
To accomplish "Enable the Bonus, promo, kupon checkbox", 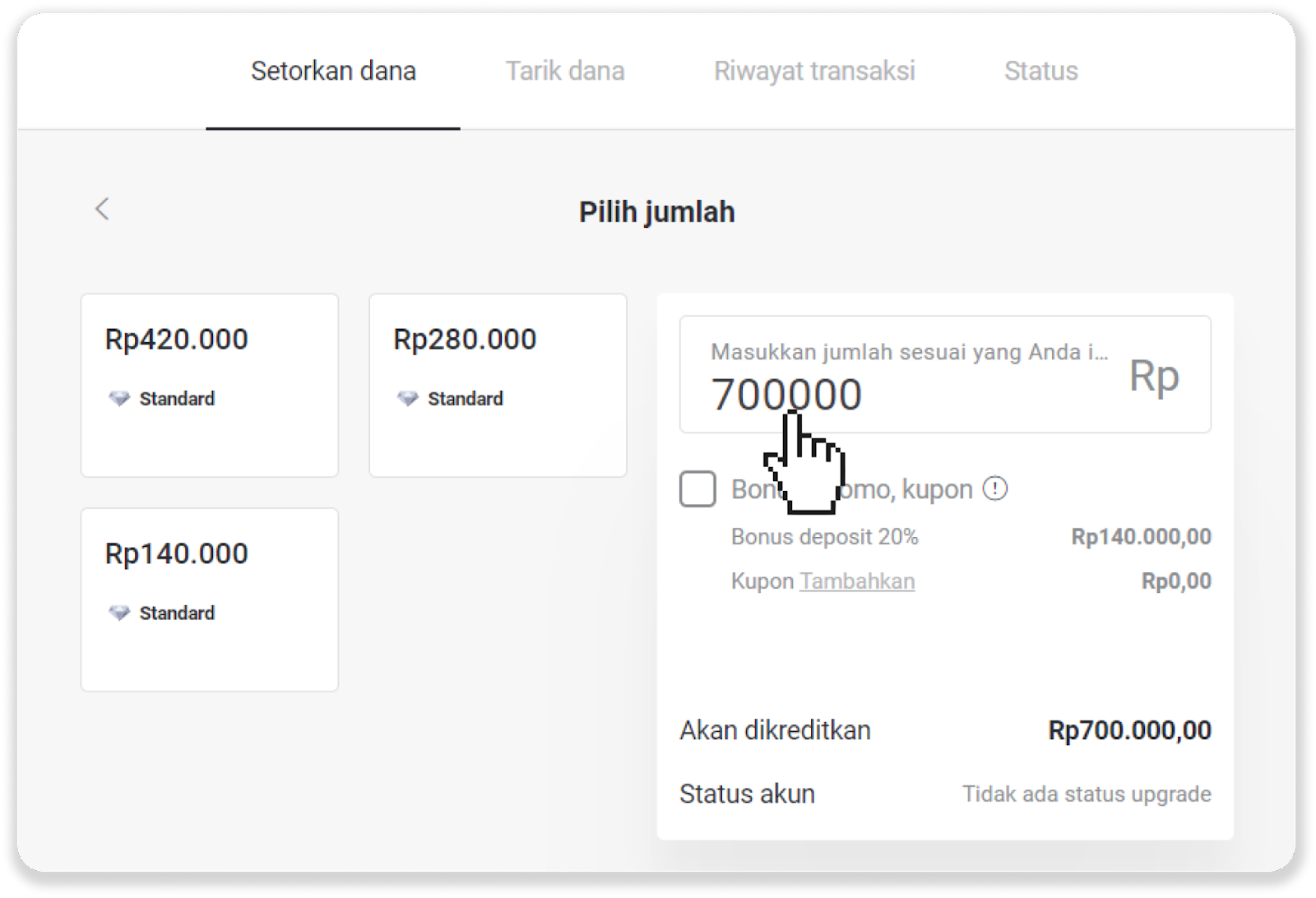I will tap(697, 489).
